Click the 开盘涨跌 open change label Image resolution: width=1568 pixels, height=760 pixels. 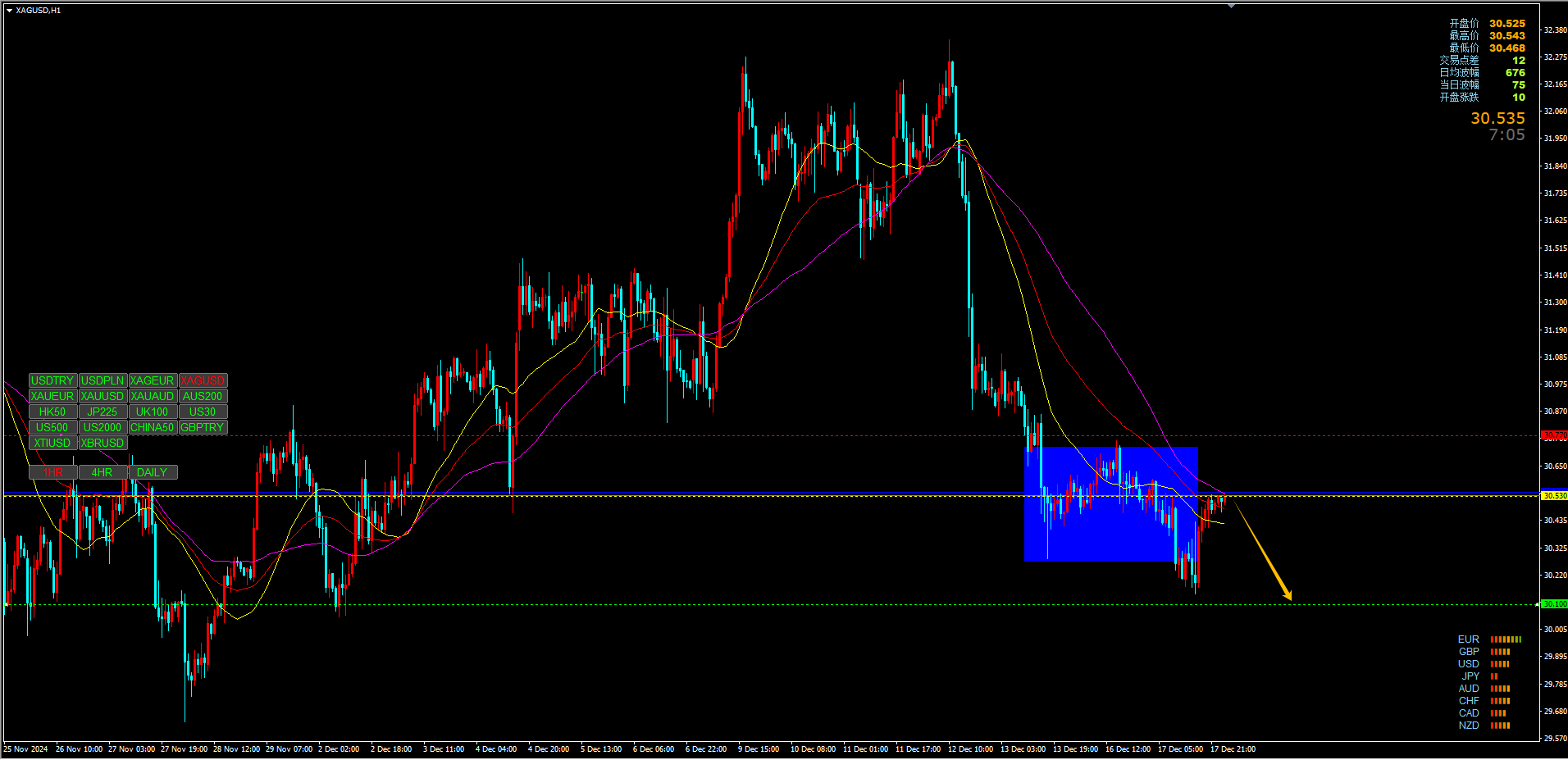click(1459, 98)
